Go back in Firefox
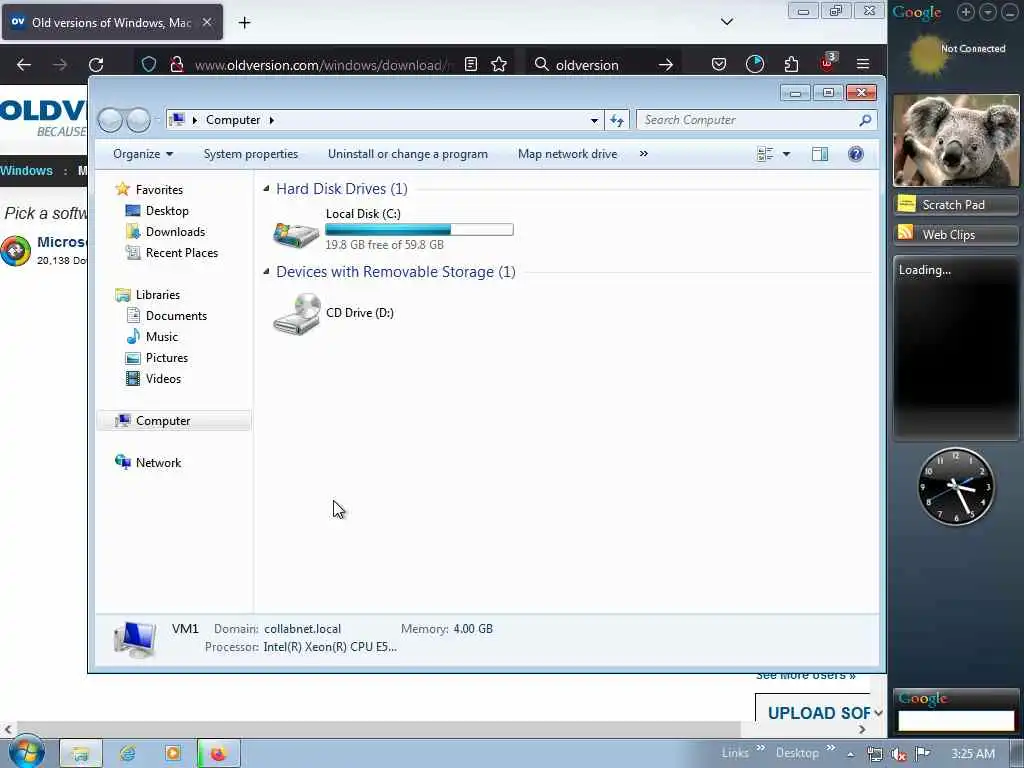Viewport: 1024px width, 768px height. pyautogui.click(x=24, y=65)
